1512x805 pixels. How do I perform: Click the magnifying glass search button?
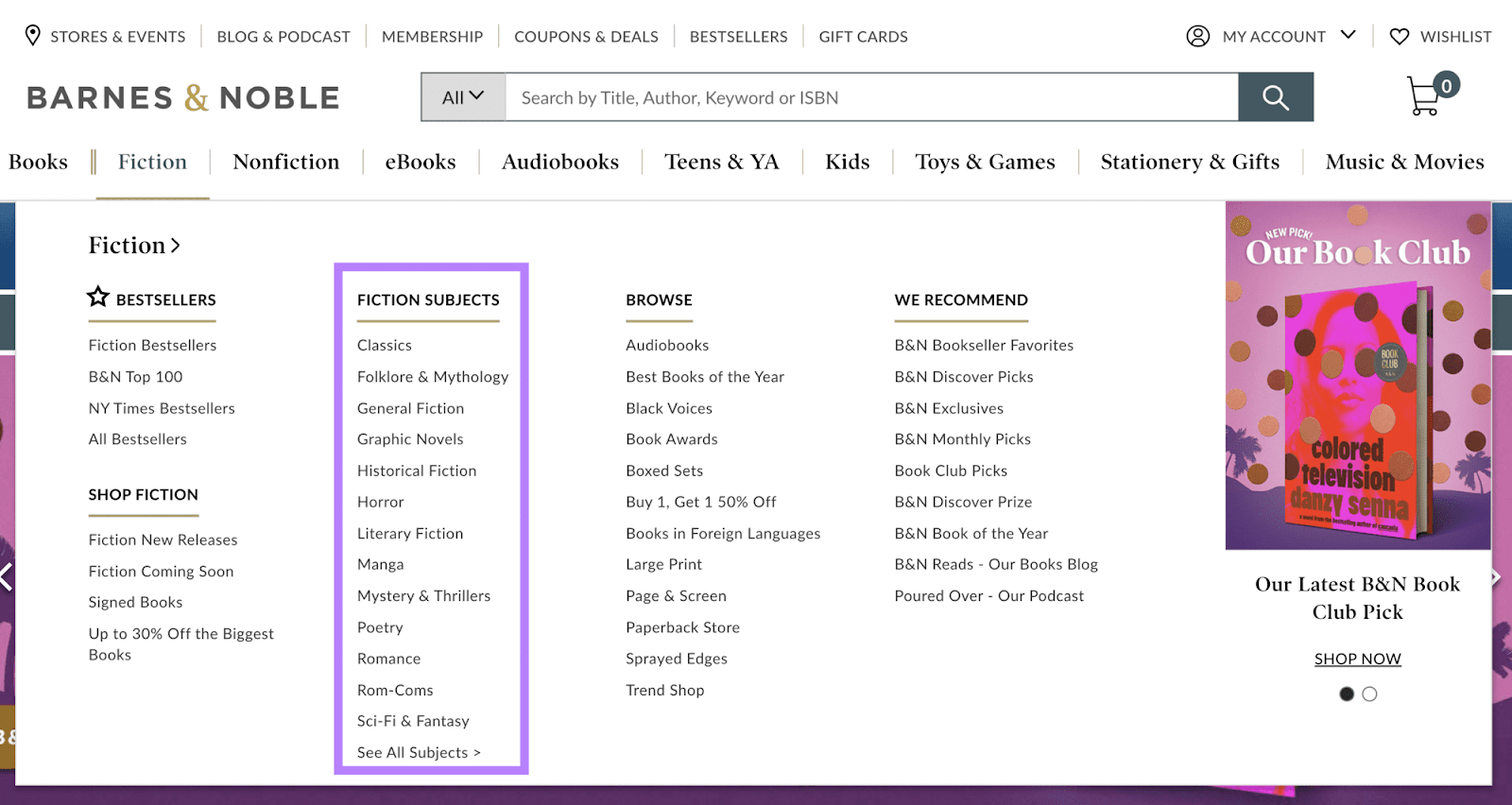1276,97
